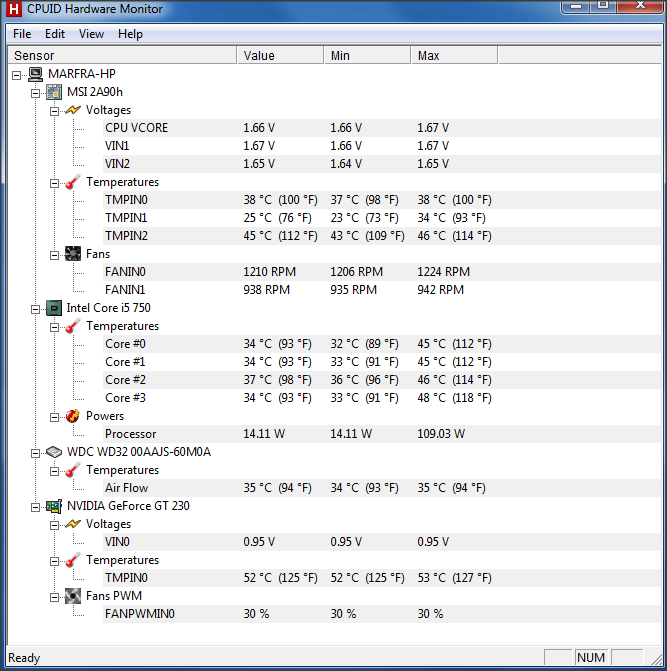Select the CPU VCORE row
667x671 pixels.
pyautogui.click(x=382, y=128)
